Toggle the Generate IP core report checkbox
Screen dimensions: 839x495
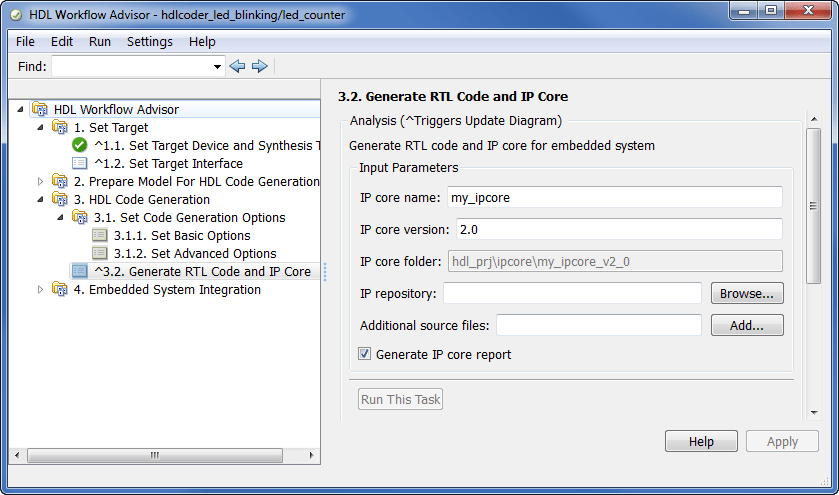pos(365,354)
